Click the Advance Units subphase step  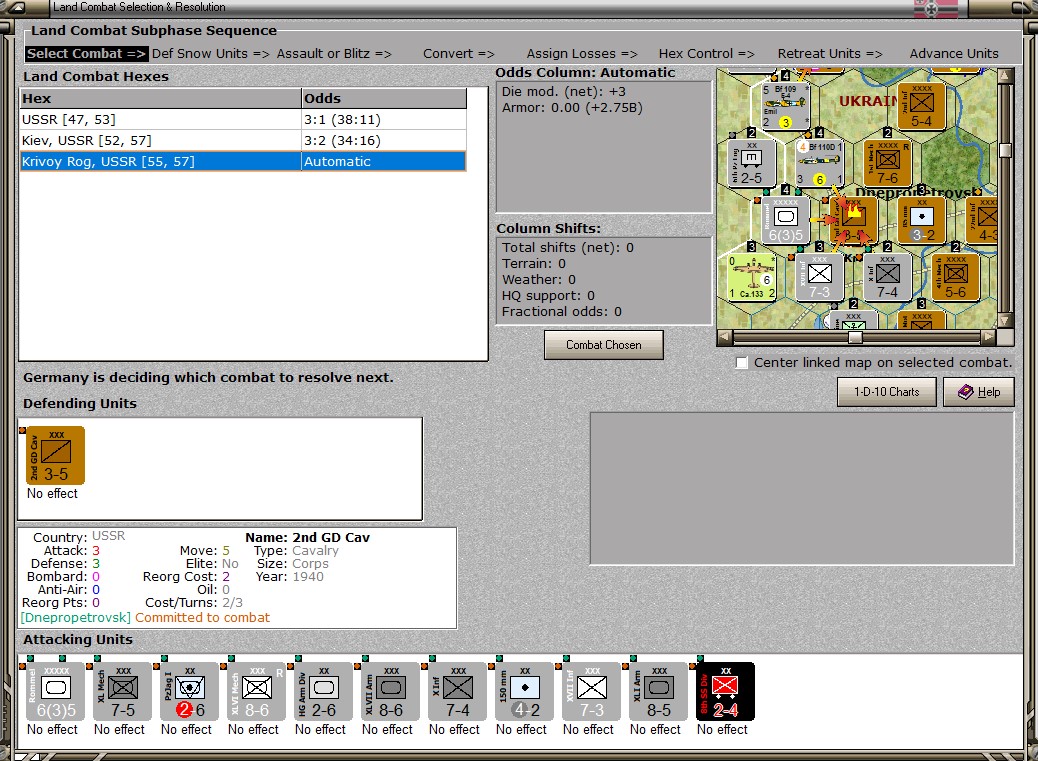pyautogui.click(x=954, y=54)
